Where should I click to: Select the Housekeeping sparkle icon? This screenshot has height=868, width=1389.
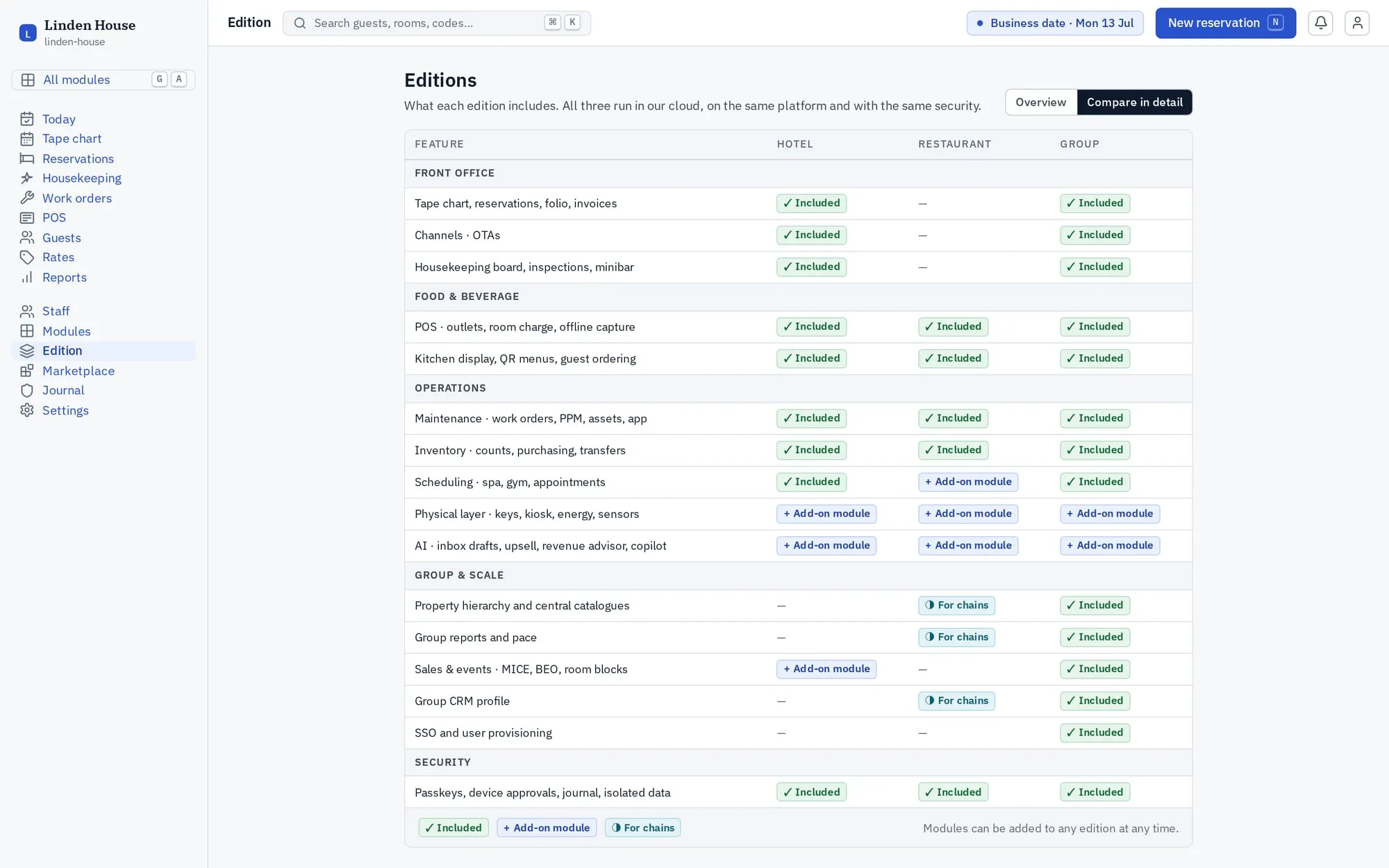tap(27, 178)
